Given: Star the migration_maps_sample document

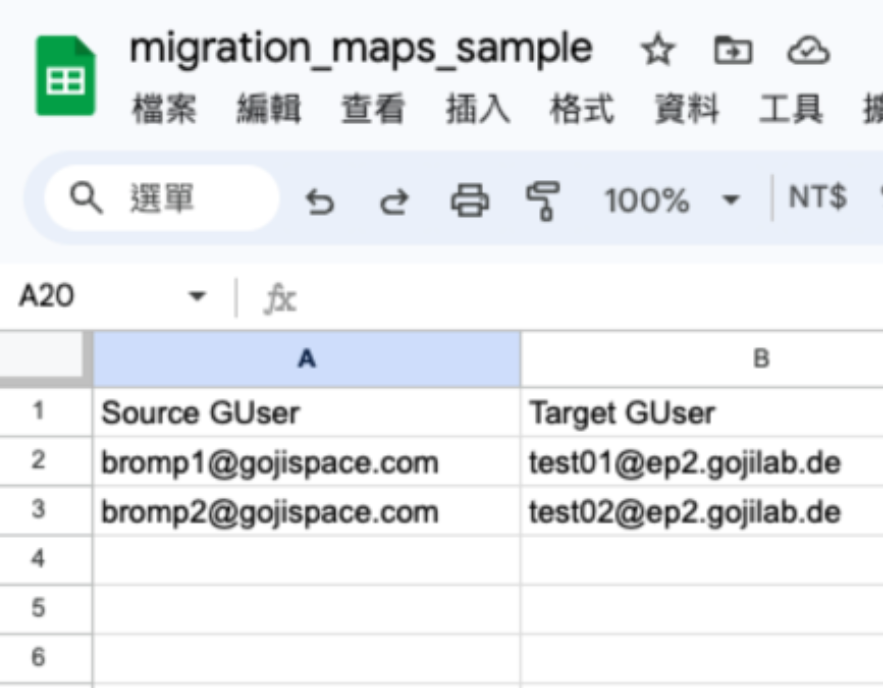Looking at the screenshot, I should click(658, 50).
